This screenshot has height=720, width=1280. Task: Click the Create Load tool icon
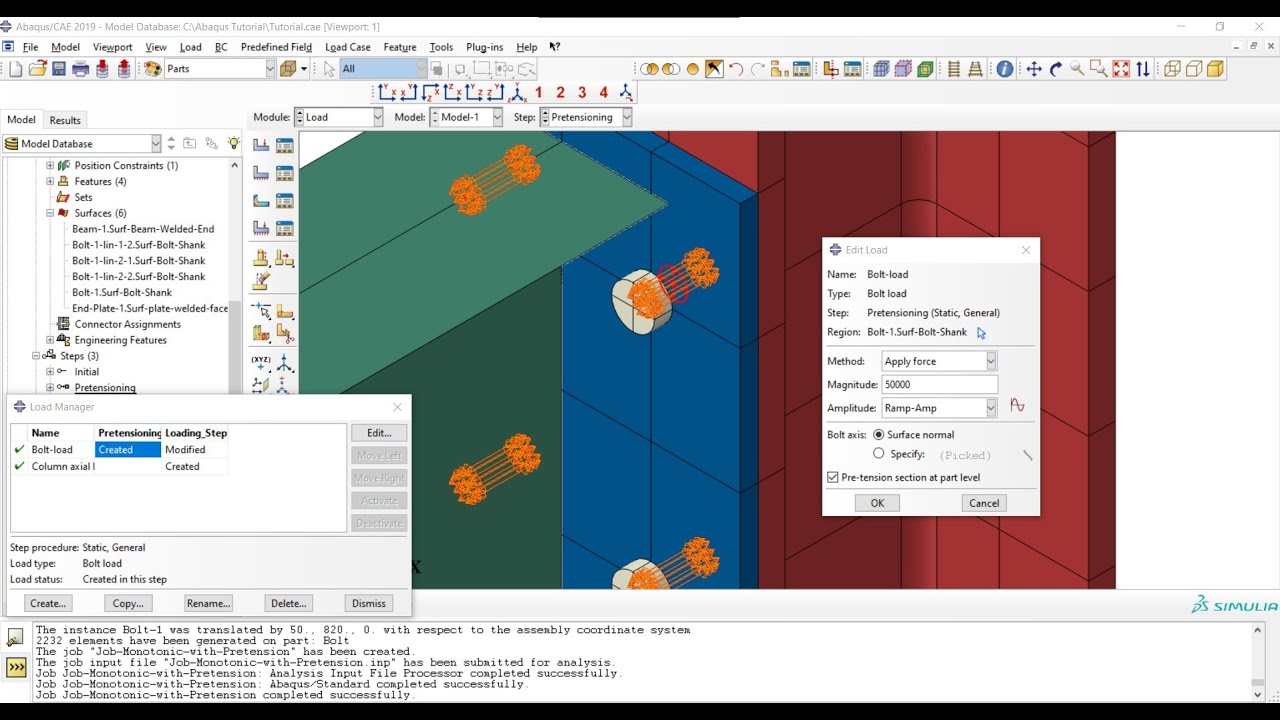(x=261, y=145)
